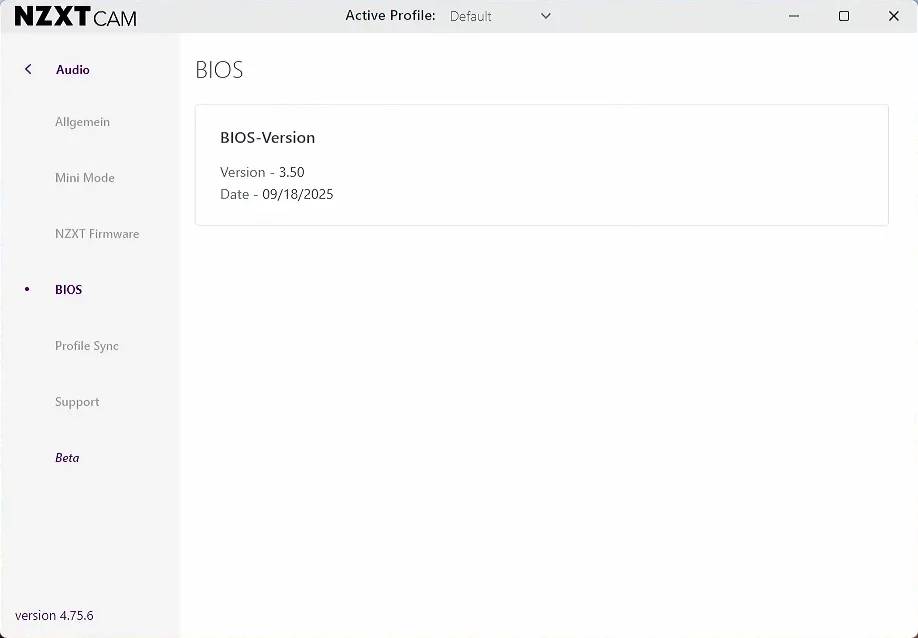This screenshot has width=918, height=638.
Task: Maximize the NZXT CAM window
Action: click(x=843, y=16)
